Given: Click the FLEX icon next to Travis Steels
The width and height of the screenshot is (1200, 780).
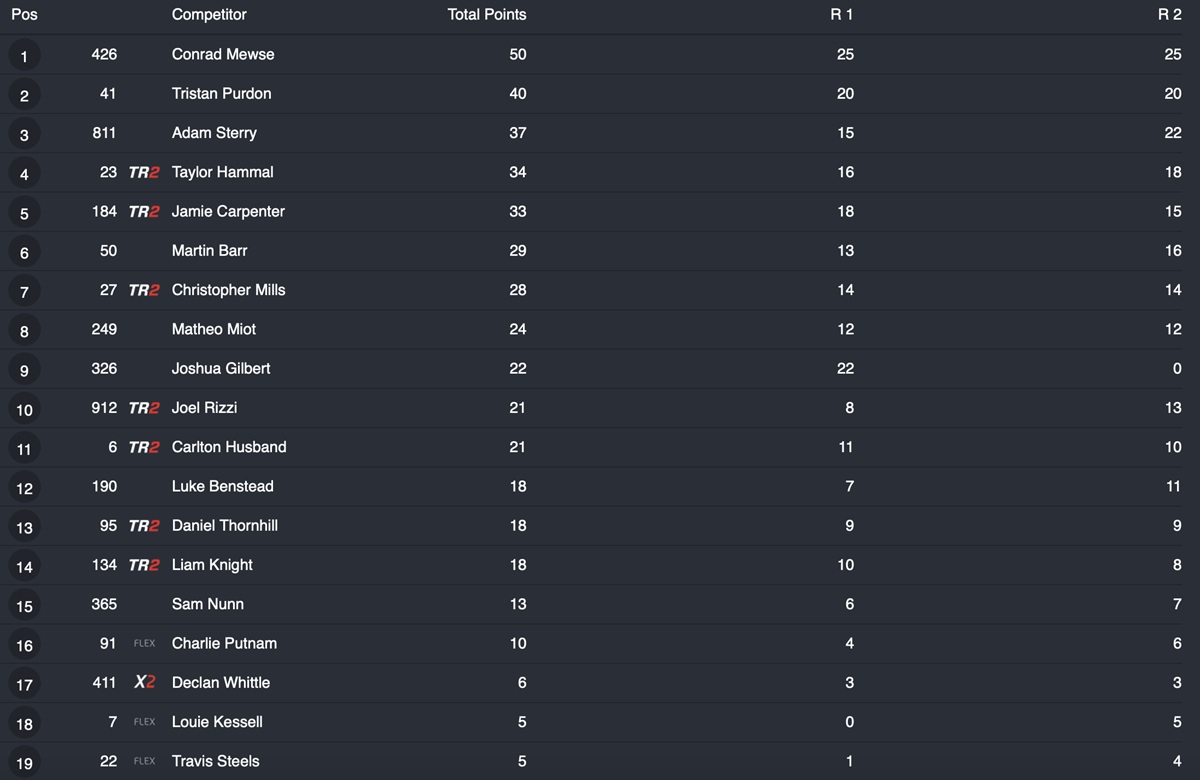Looking at the screenshot, I should coord(145,761).
